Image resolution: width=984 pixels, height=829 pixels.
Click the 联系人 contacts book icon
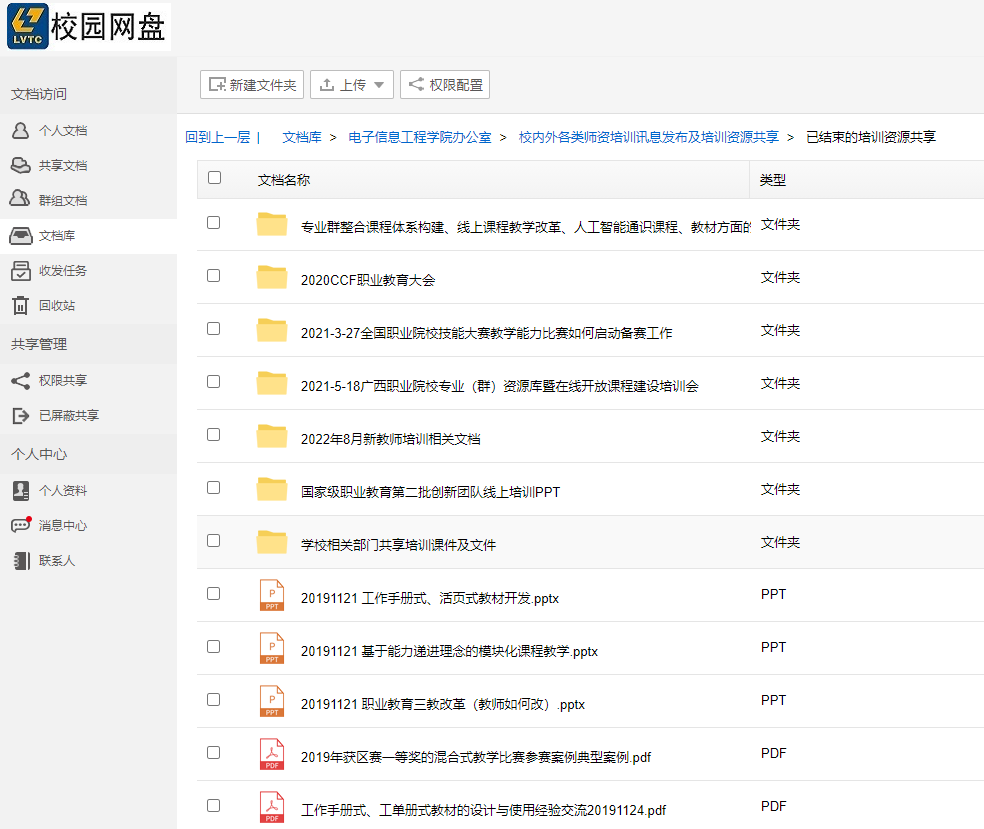(20, 561)
